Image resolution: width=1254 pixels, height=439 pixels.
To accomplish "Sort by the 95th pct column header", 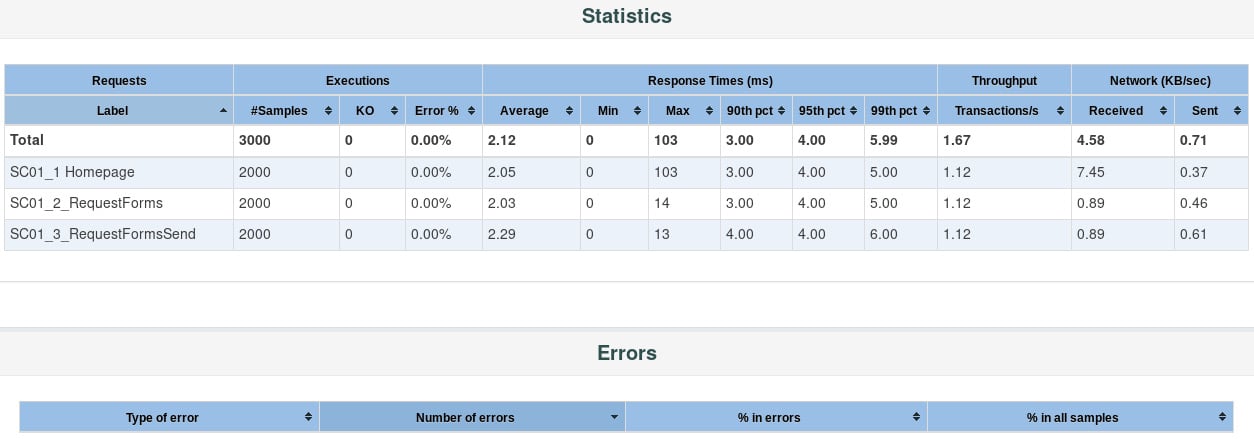I will pos(828,111).
